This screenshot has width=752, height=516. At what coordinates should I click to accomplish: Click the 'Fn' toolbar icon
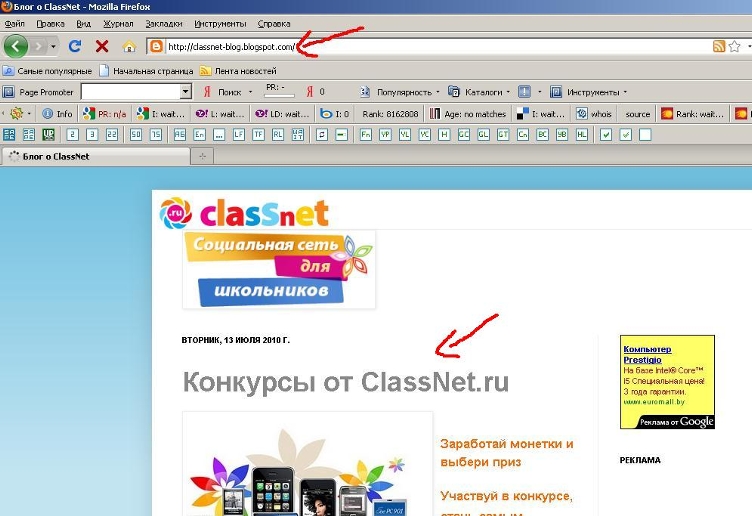tap(365, 135)
